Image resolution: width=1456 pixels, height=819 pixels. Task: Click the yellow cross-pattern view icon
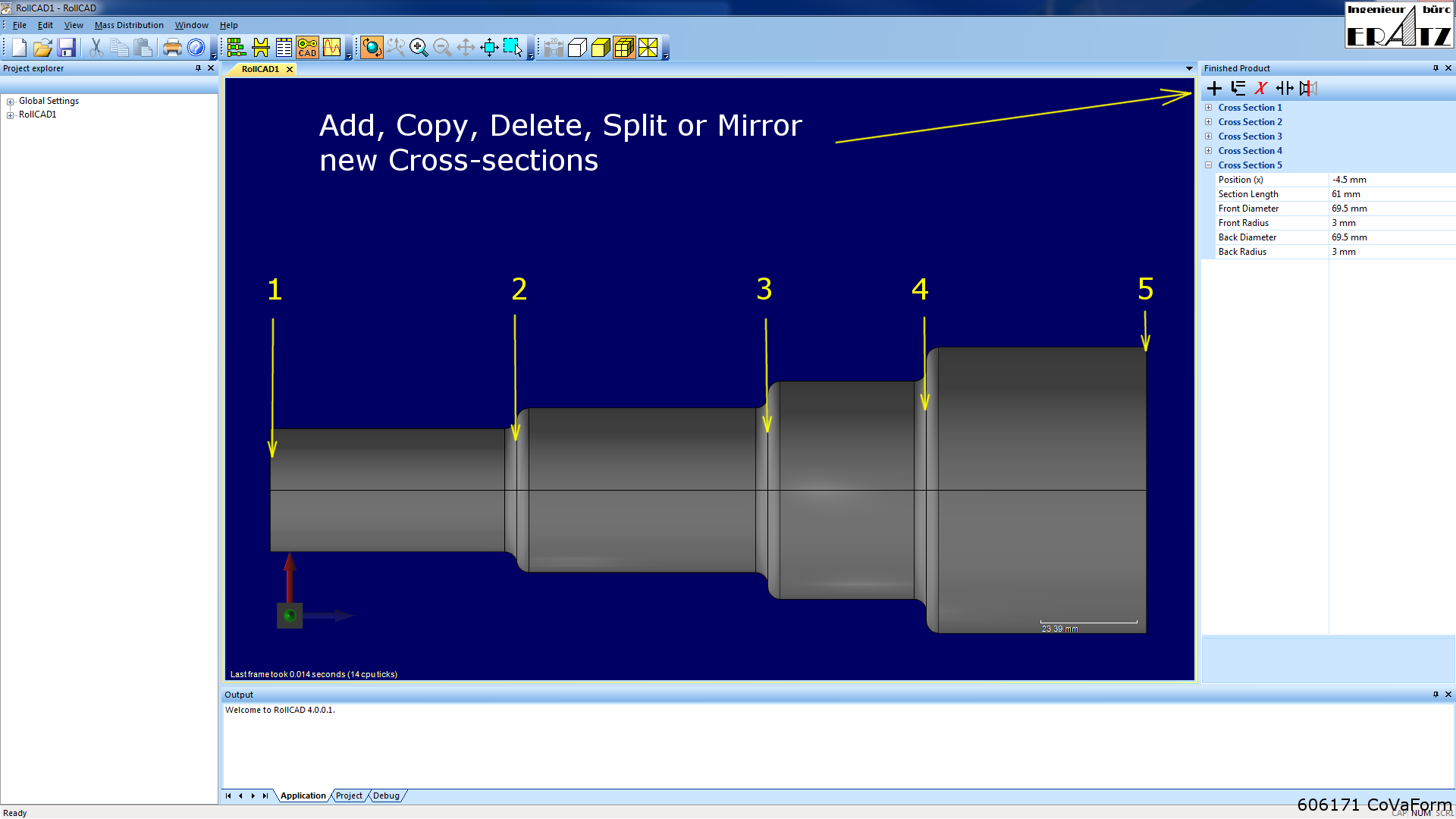click(x=648, y=48)
